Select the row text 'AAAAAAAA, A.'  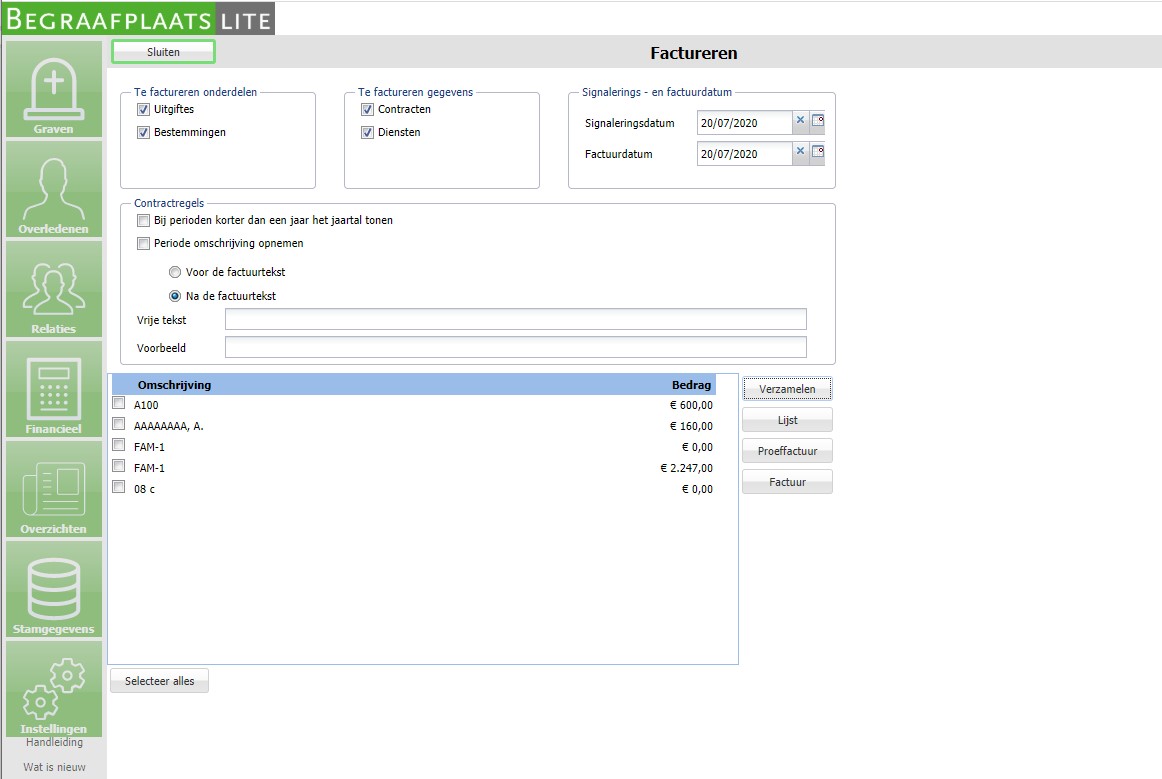tap(168, 426)
